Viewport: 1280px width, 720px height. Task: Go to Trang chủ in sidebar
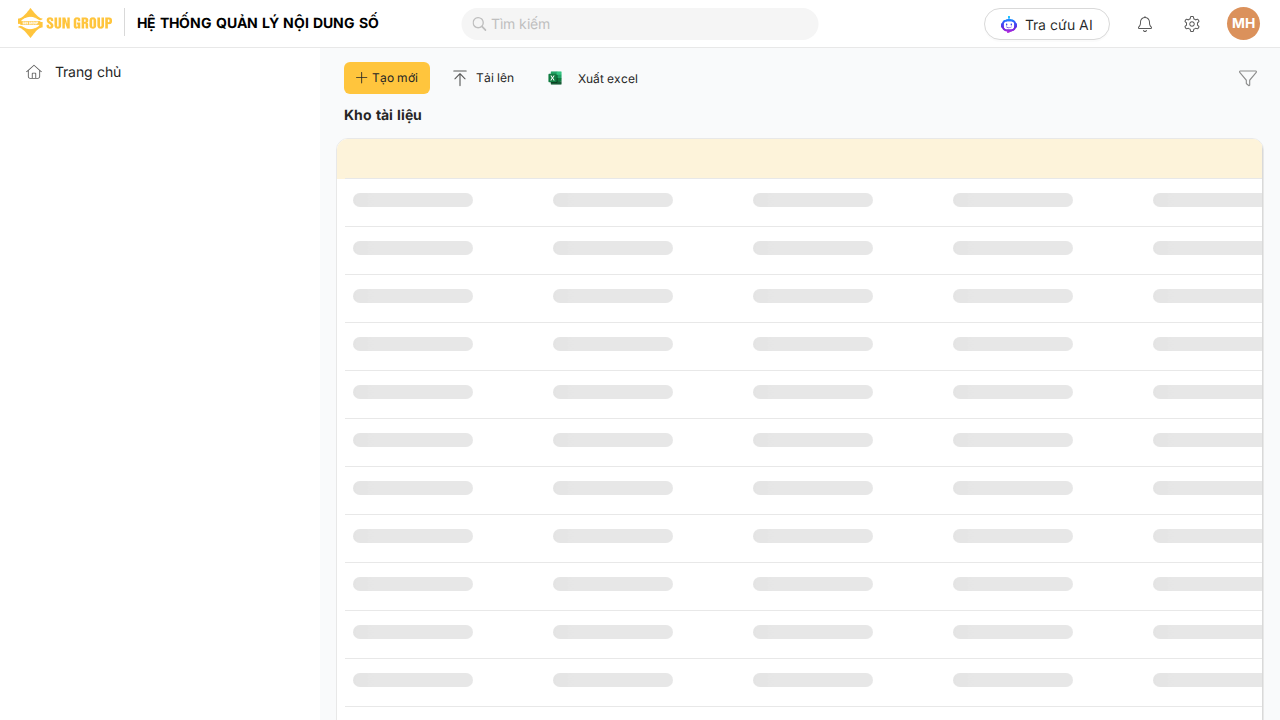(x=88, y=72)
